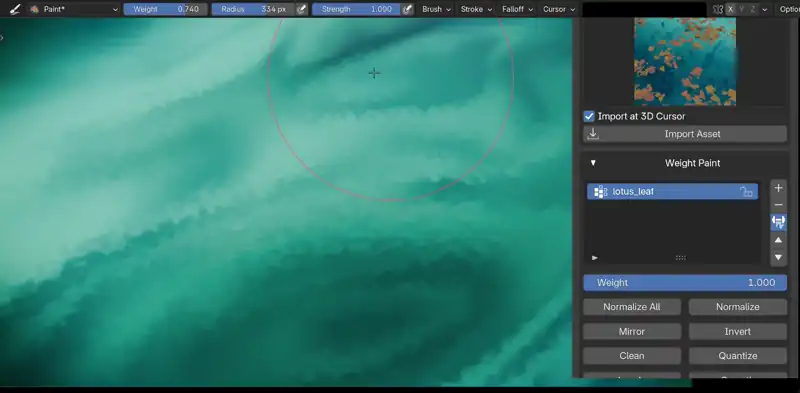Viewport: 800px width, 393px height.
Task: Adjust the header Weight 0.740 slider
Action: point(165,9)
